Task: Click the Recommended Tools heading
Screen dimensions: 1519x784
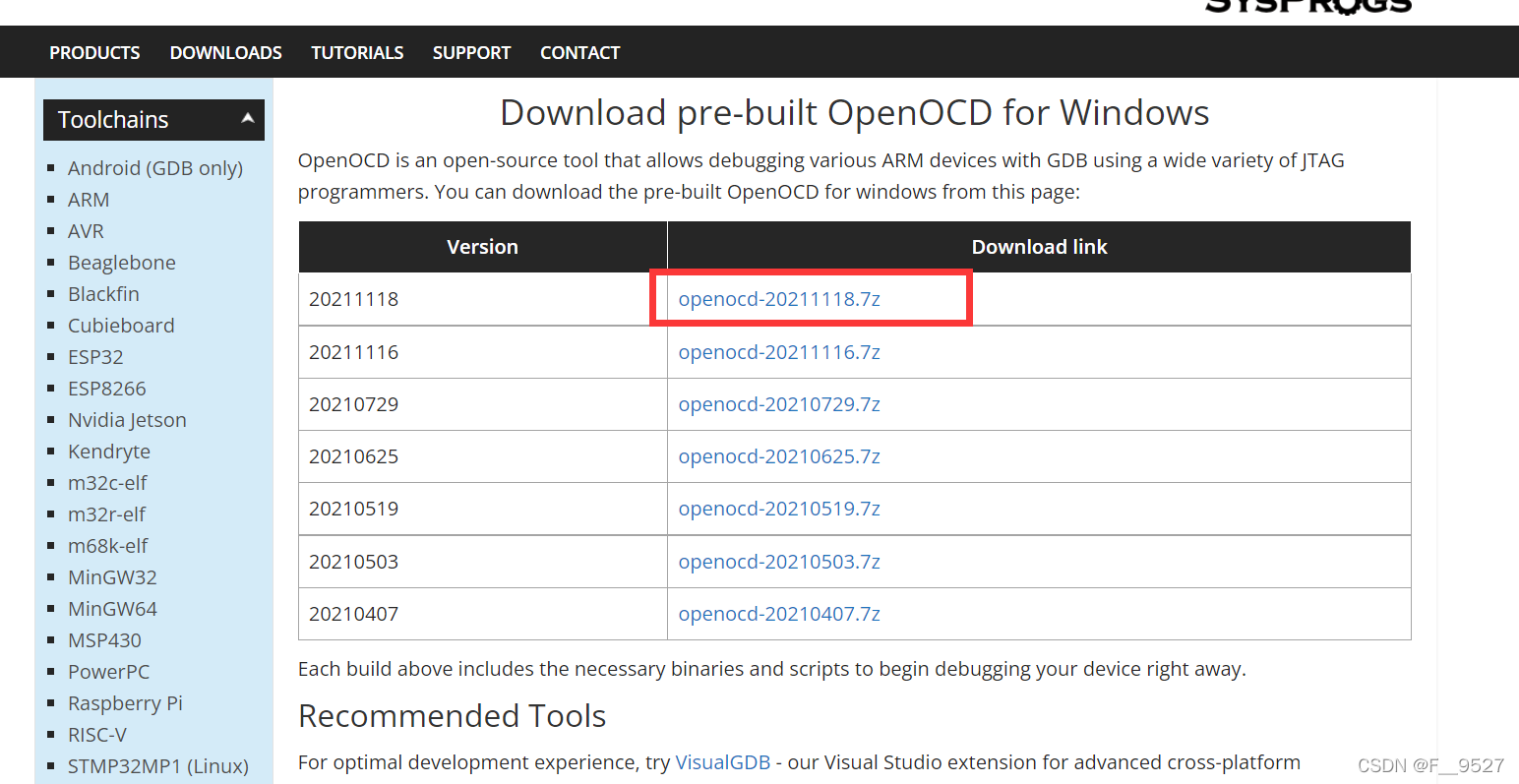Action: coord(452,716)
